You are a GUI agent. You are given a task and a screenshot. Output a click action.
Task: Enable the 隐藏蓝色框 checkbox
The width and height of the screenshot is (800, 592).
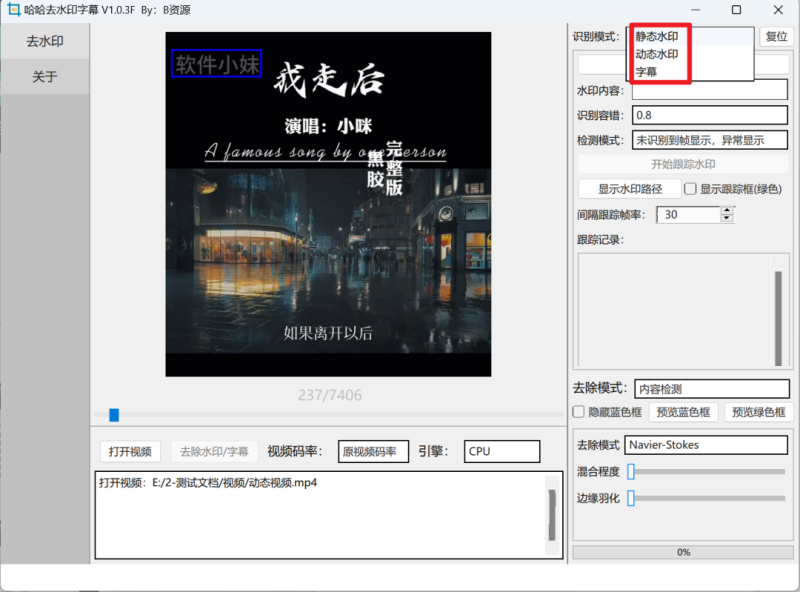[578, 413]
